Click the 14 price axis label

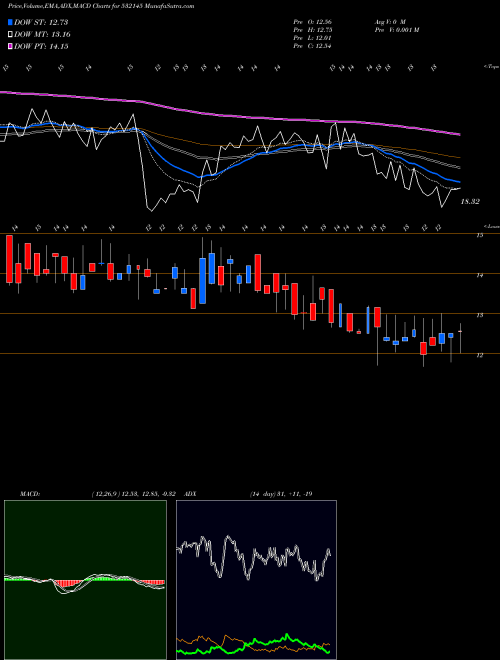[479, 276]
